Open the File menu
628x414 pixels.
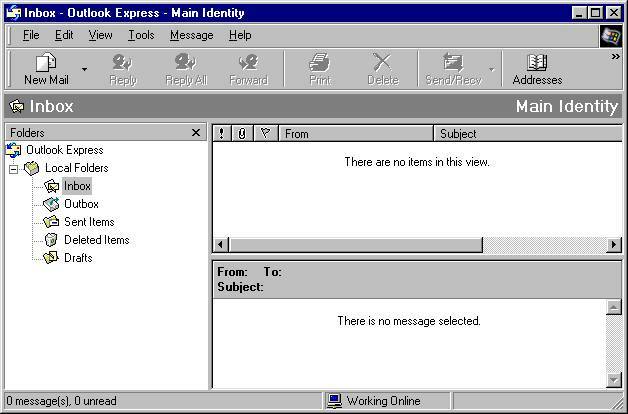(31, 35)
